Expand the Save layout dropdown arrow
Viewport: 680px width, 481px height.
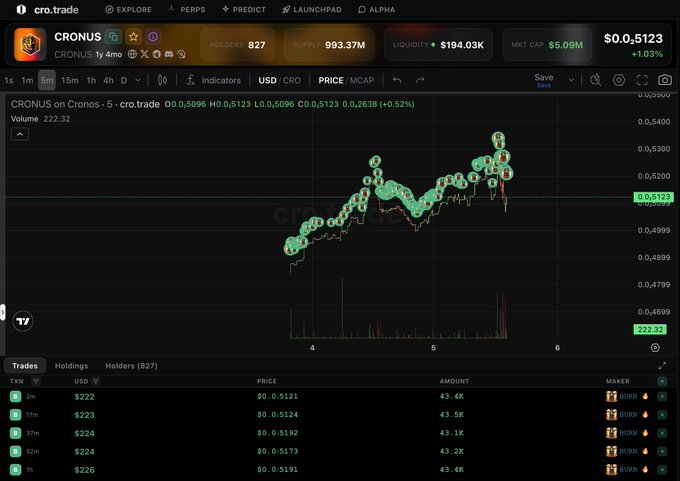point(571,80)
